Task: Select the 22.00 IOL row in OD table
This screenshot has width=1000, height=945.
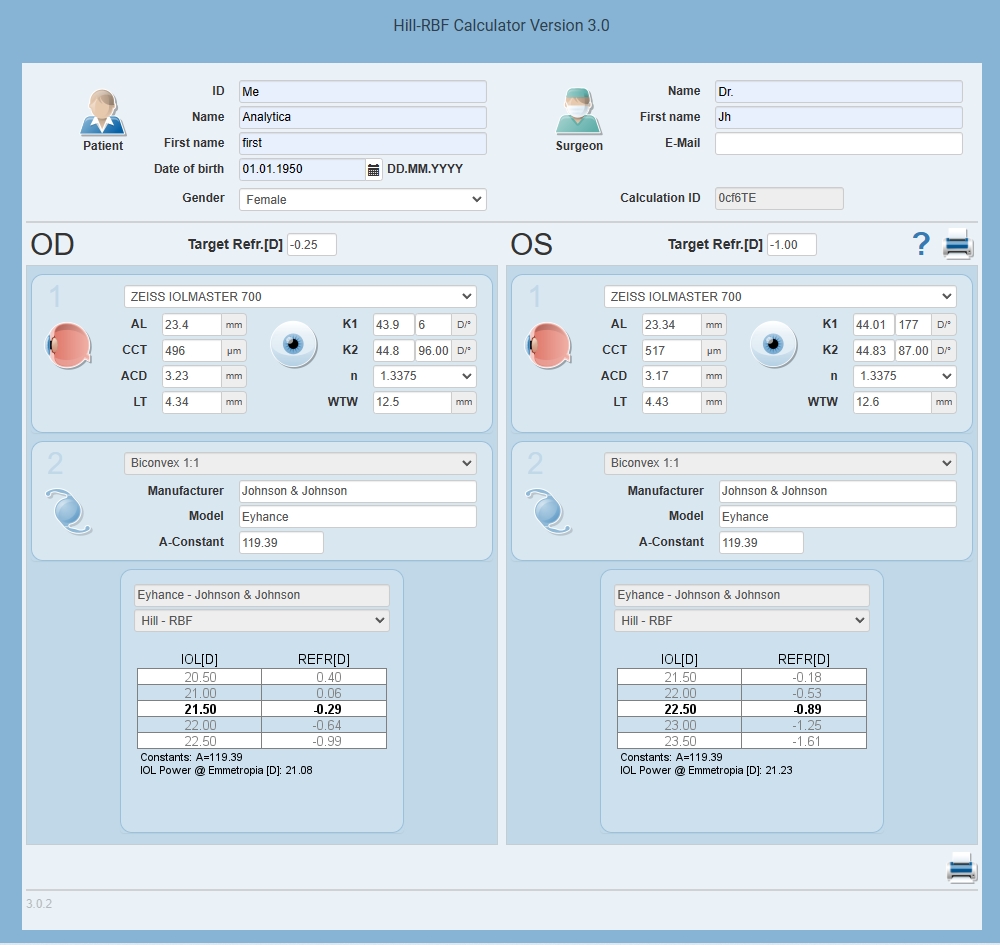Action: pyautogui.click(x=261, y=725)
